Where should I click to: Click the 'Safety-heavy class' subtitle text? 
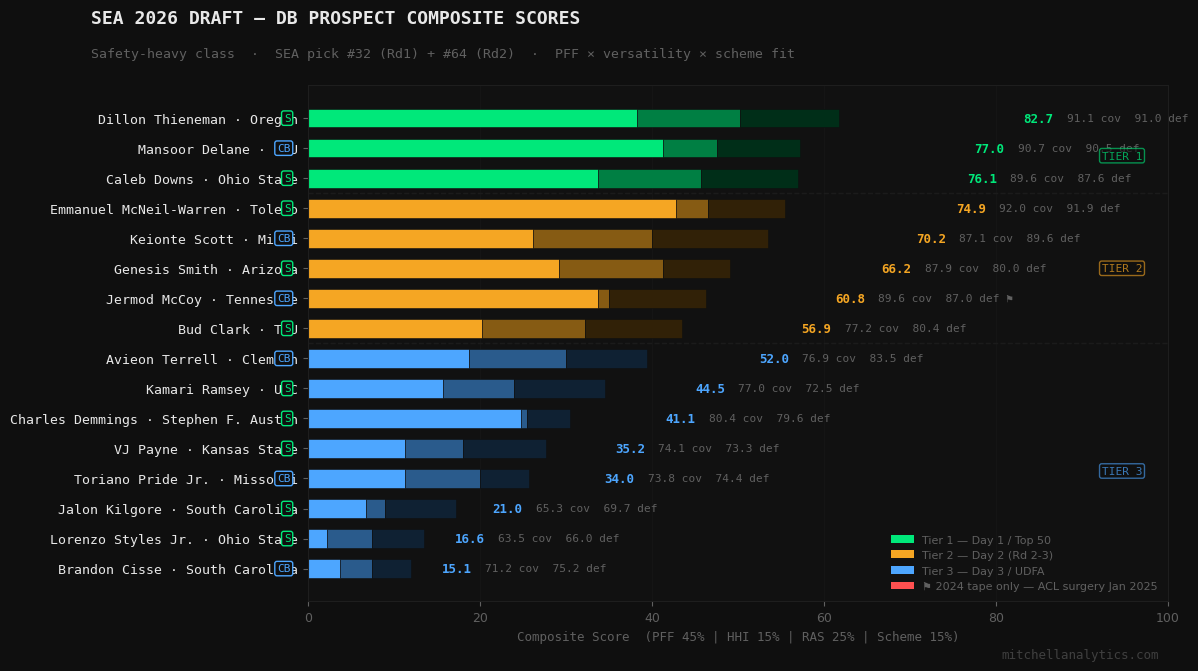163,53
